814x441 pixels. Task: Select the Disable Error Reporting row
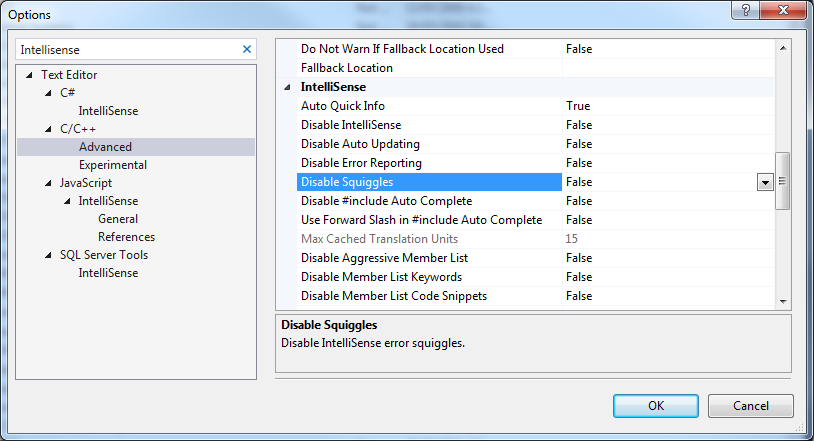coord(361,163)
